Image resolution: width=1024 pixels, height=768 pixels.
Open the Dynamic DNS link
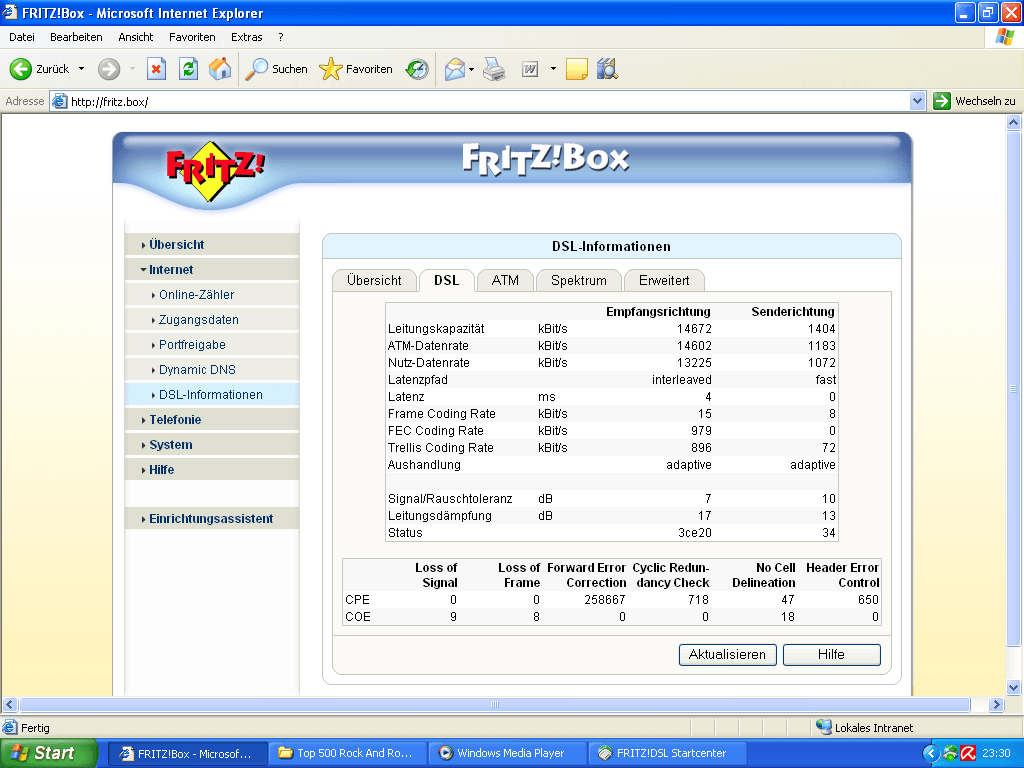[x=197, y=369]
